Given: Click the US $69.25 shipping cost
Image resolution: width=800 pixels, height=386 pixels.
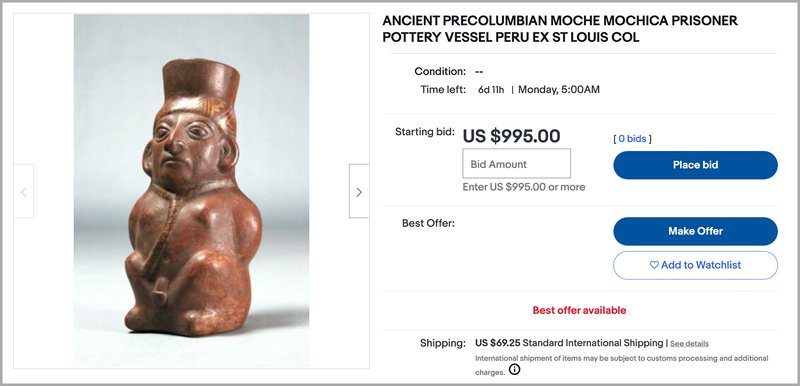Looking at the screenshot, I should pyautogui.click(x=497, y=343).
